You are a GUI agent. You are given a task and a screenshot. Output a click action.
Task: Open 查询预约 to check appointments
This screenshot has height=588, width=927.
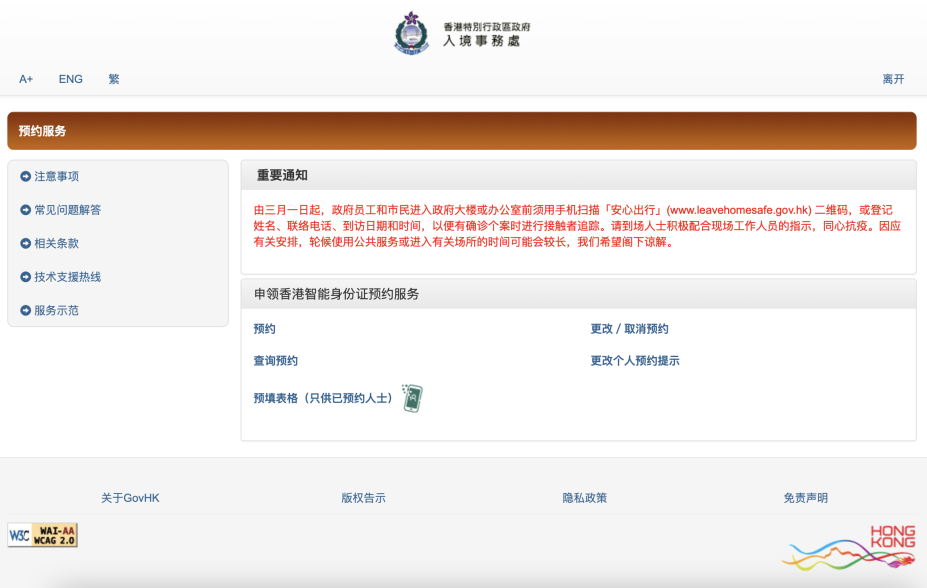tap(277, 360)
